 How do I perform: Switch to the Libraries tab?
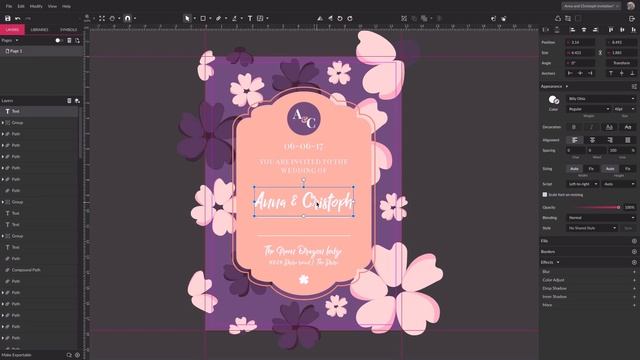pos(39,30)
